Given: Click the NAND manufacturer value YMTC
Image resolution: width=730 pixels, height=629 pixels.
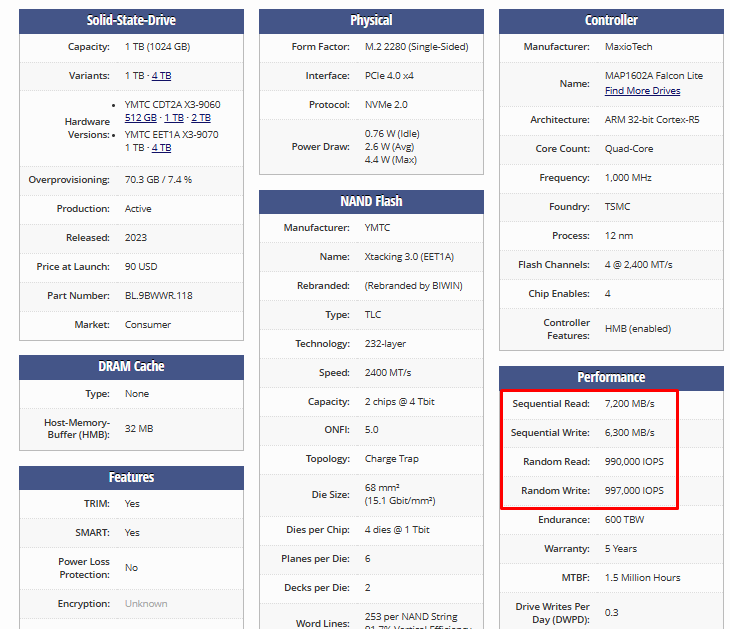Looking at the screenshot, I should pos(377,228).
